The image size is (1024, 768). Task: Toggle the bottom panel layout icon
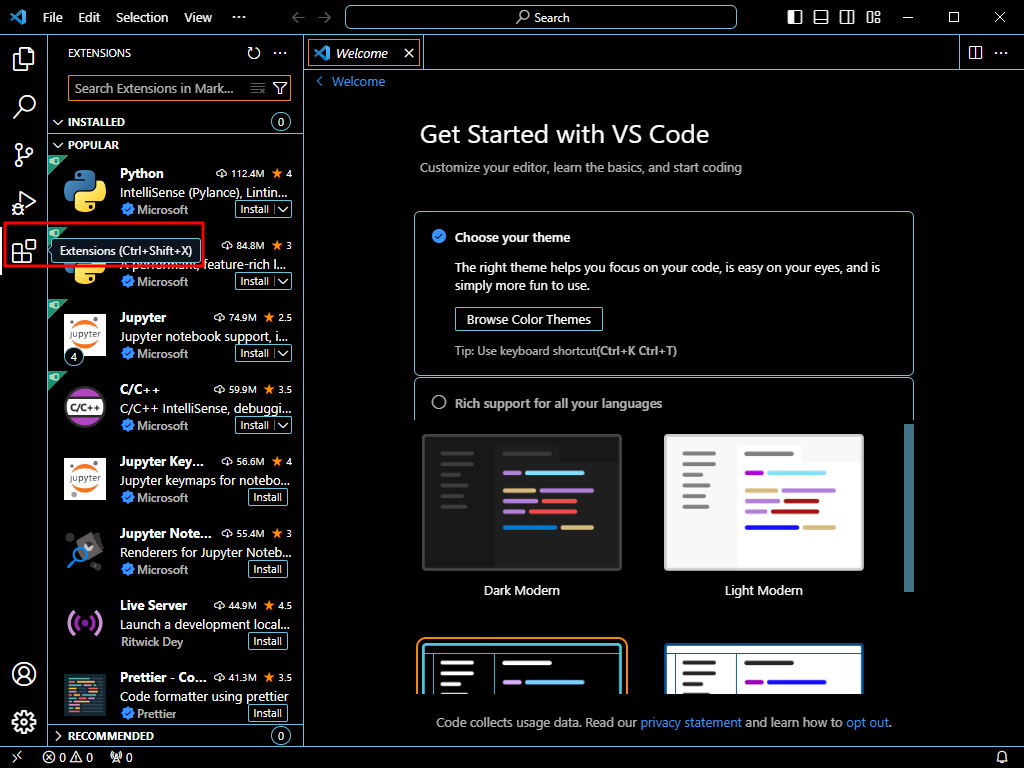click(821, 18)
